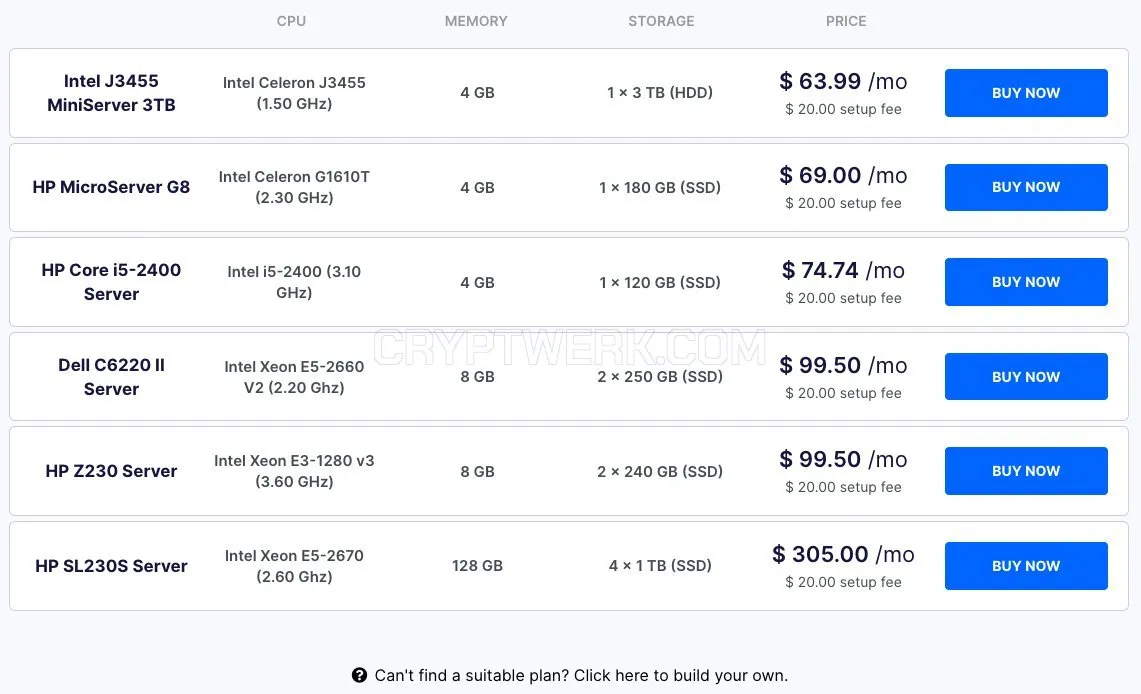The width and height of the screenshot is (1141, 694).
Task: Click the 128 GB memory value
Action: [477, 565]
